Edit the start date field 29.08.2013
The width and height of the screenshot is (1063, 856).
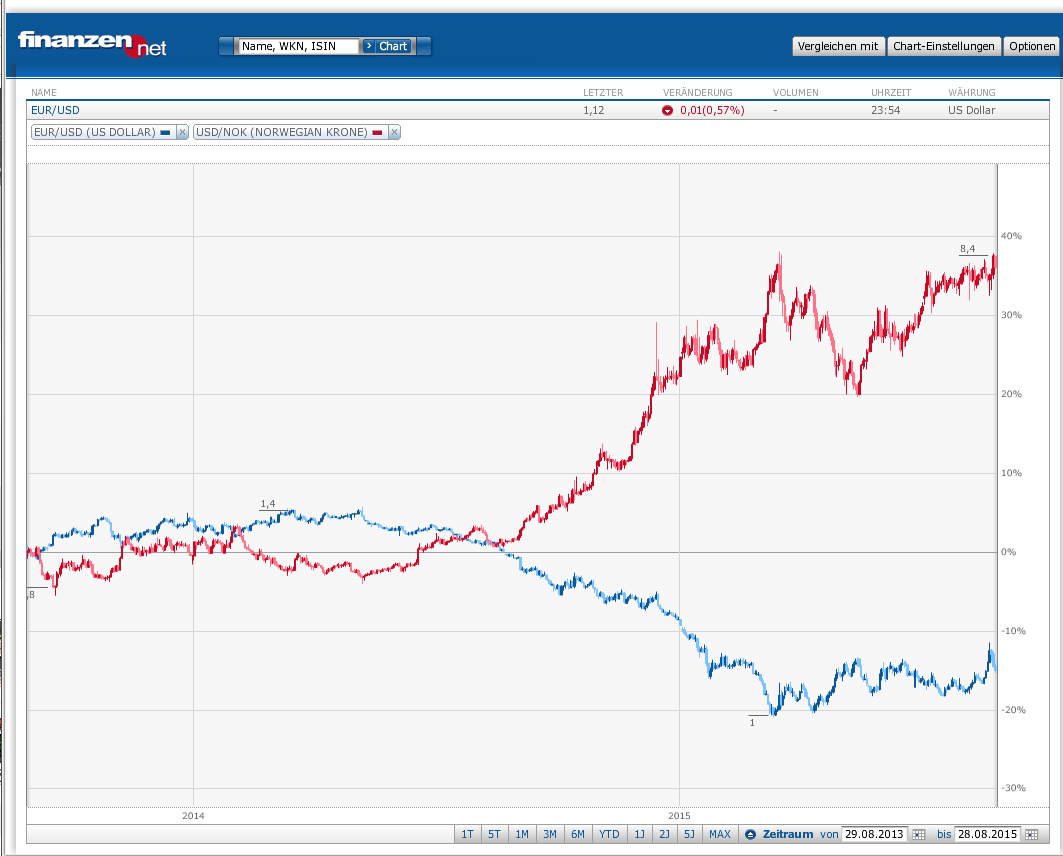coord(875,834)
